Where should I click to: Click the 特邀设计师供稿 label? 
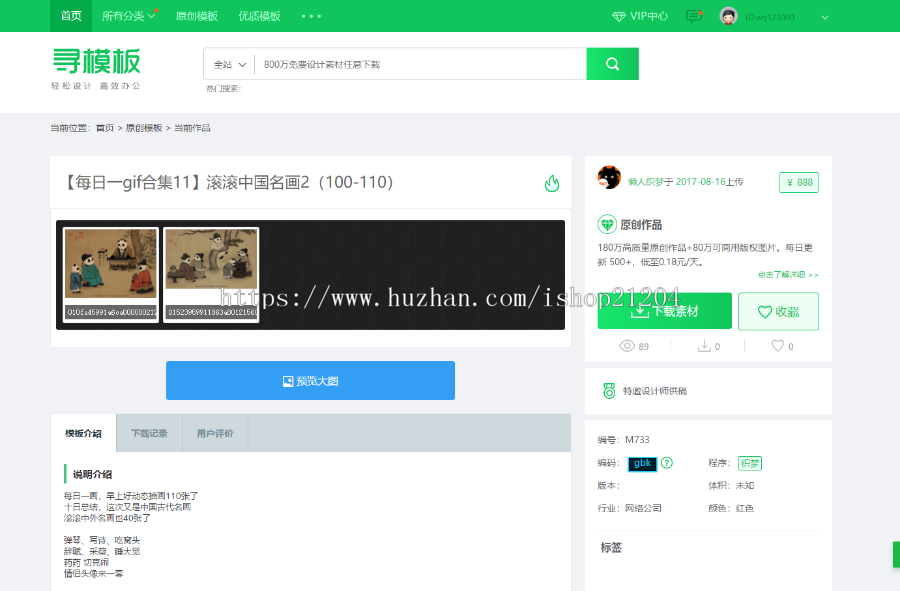click(x=655, y=391)
